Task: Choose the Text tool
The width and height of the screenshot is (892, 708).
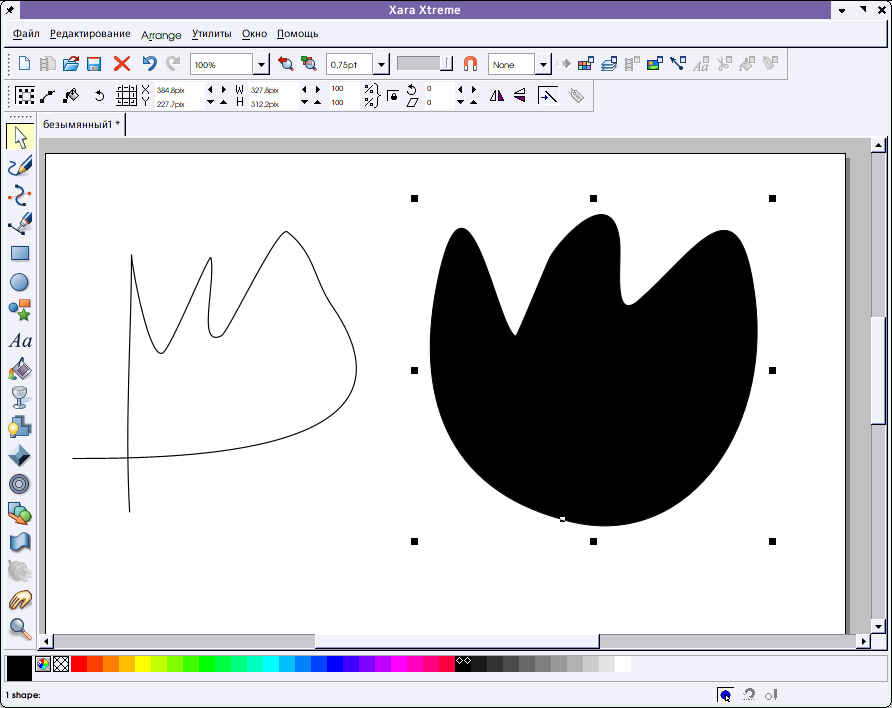Action: (x=19, y=341)
